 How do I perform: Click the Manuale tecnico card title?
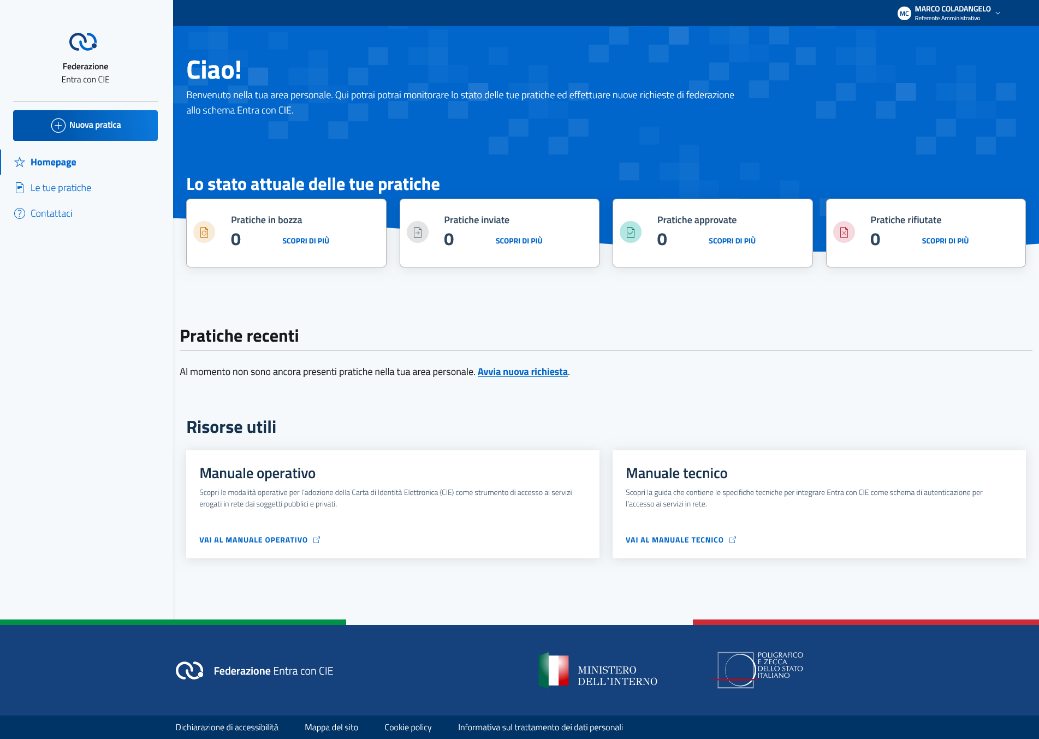(677, 473)
